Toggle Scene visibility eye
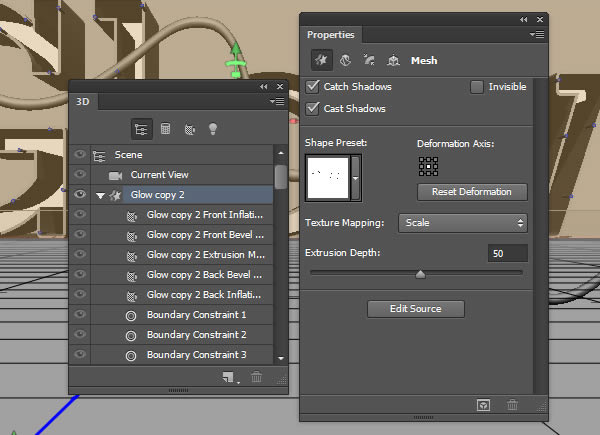600x435 pixels. [x=80, y=154]
